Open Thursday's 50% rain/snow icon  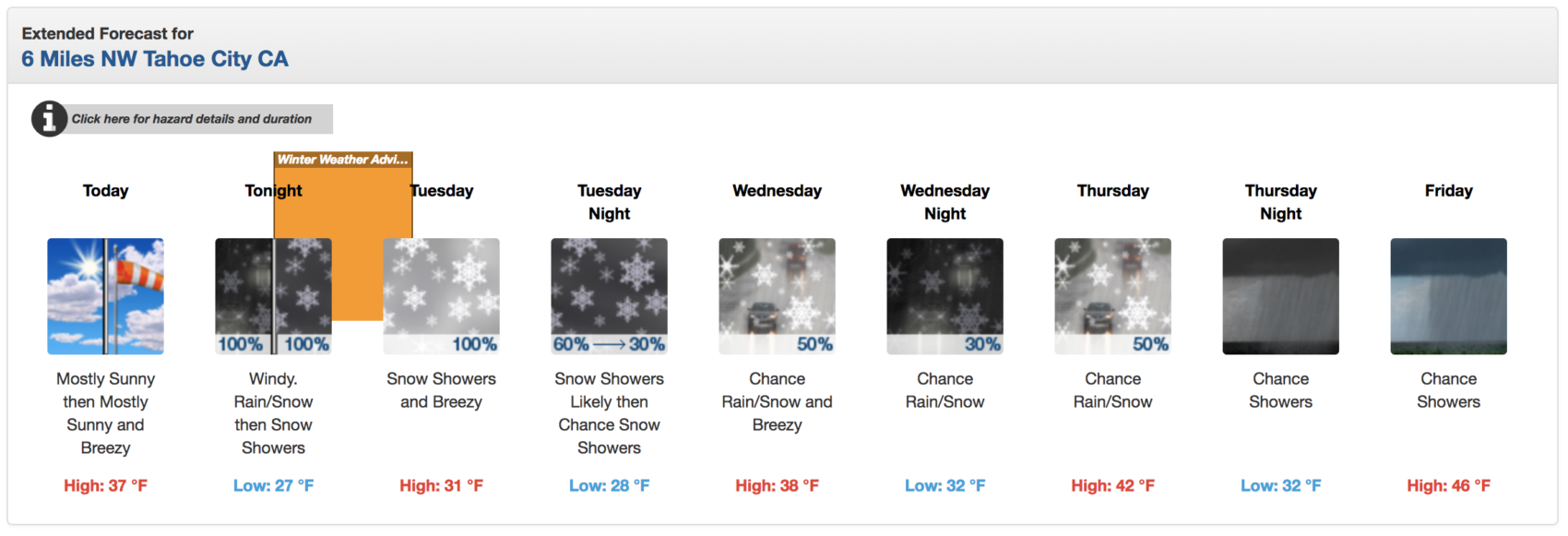pyautogui.click(x=1113, y=296)
